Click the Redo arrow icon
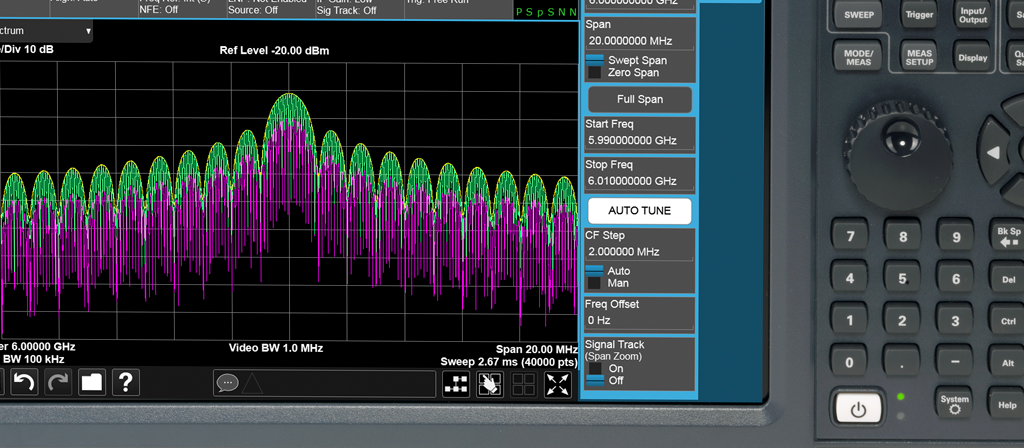Image resolution: width=1024 pixels, height=448 pixels. (58, 381)
